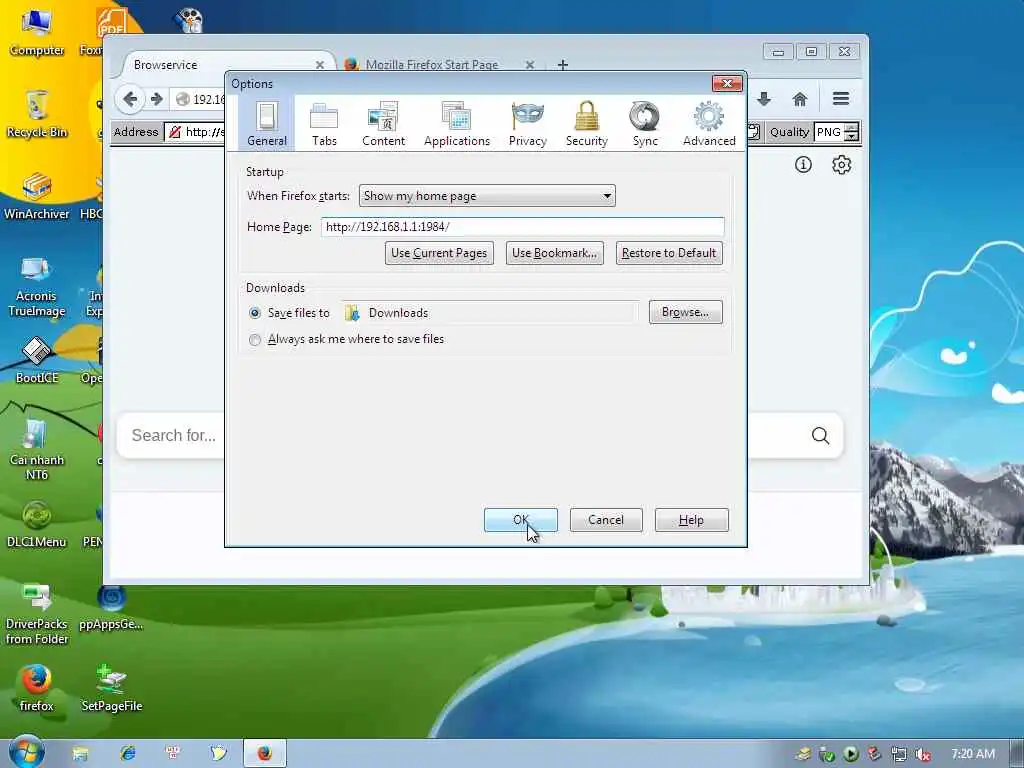The image size is (1024, 768).
Task: Open file explorer from taskbar
Action: 80,754
